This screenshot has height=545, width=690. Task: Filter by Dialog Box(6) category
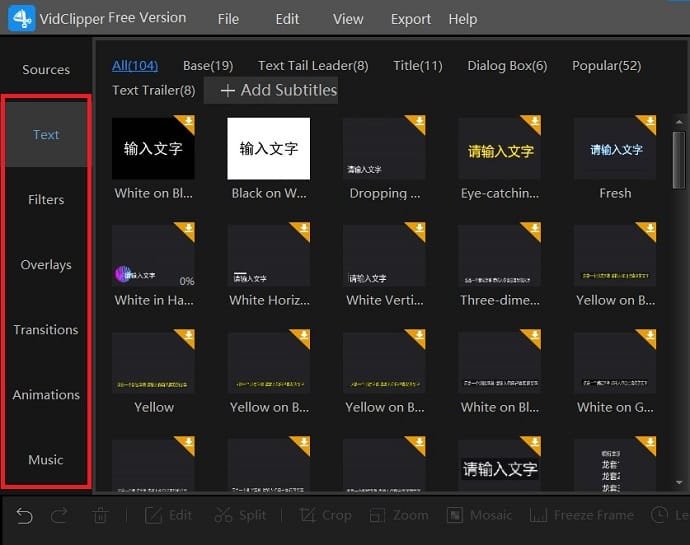click(x=507, y=66)
